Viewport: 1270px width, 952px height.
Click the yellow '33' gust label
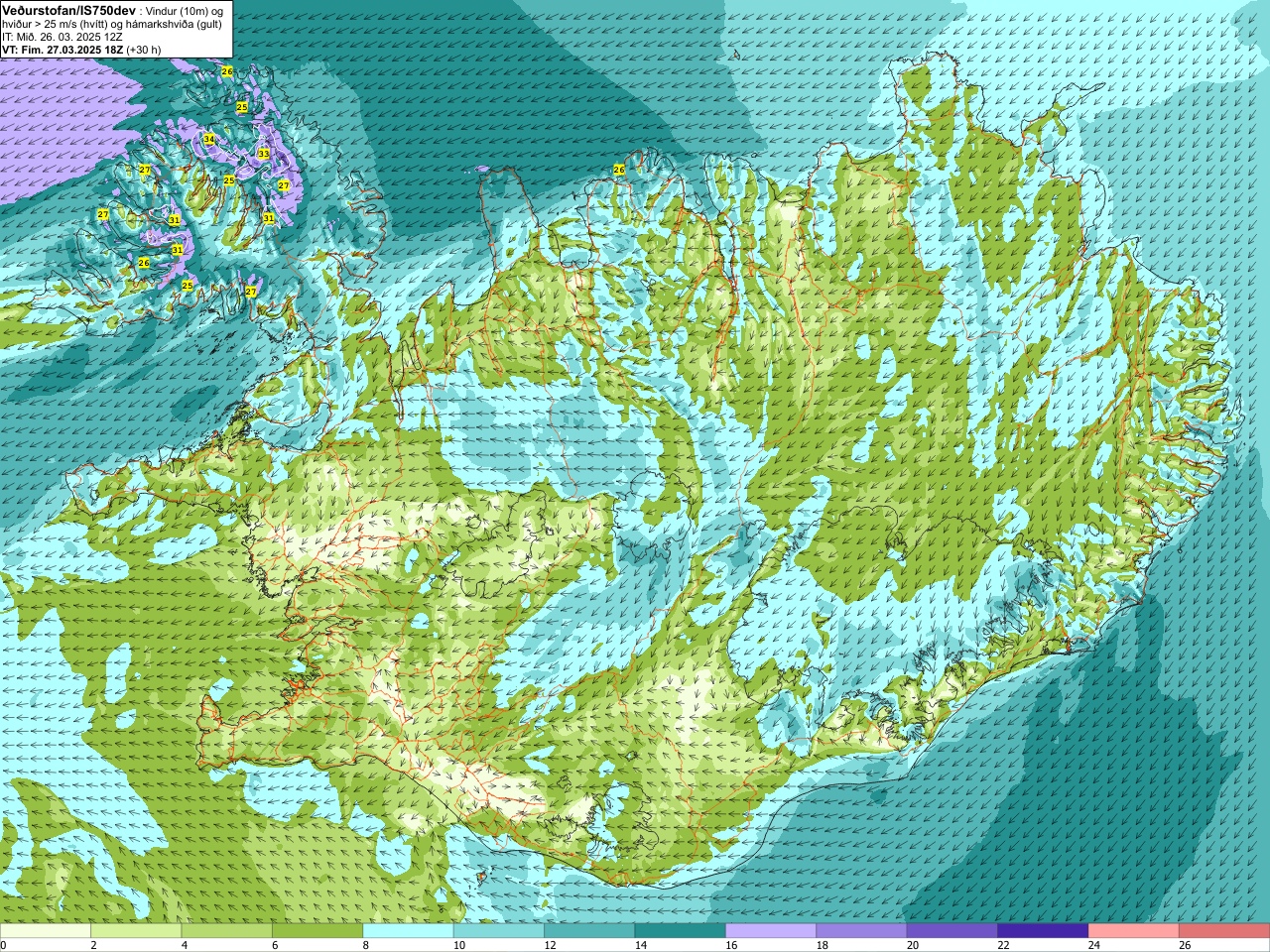[x=263, y=154]
